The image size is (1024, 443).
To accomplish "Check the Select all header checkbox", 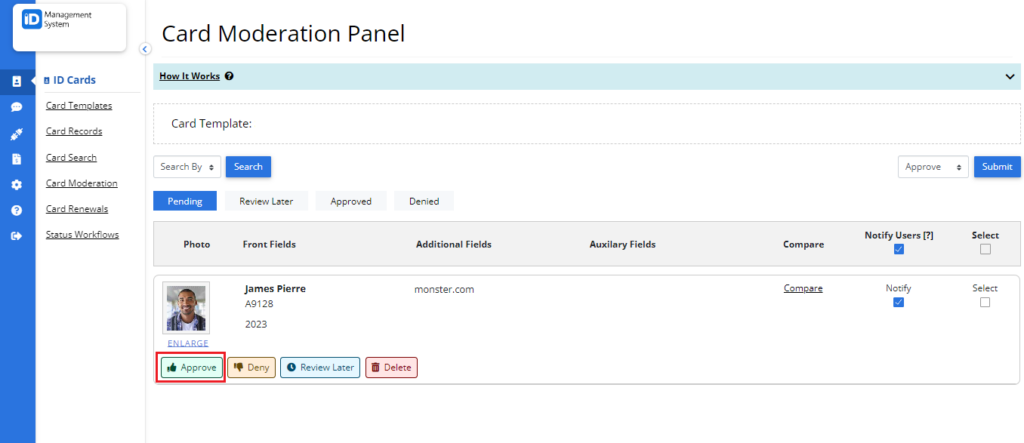I will tap(985, 249).
